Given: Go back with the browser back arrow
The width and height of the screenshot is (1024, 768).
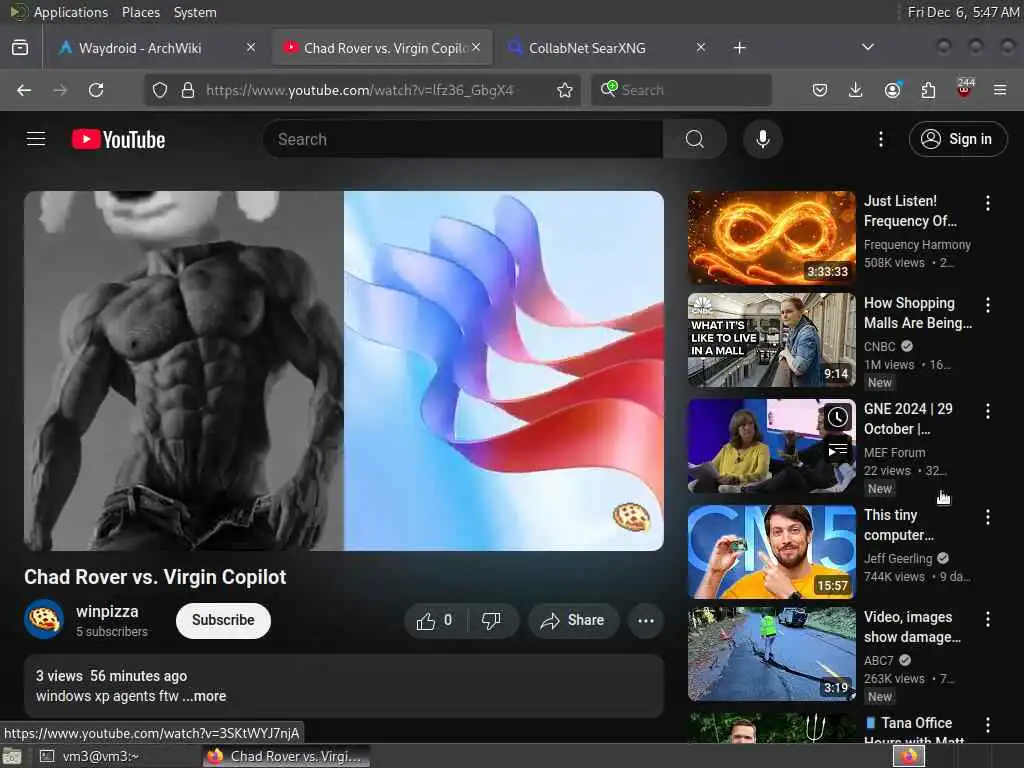Looking at the screenshot, I should tap(24, 90).
